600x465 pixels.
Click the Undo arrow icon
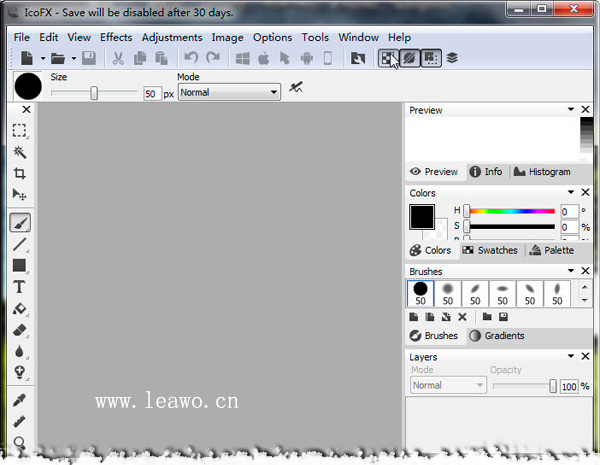191,58
